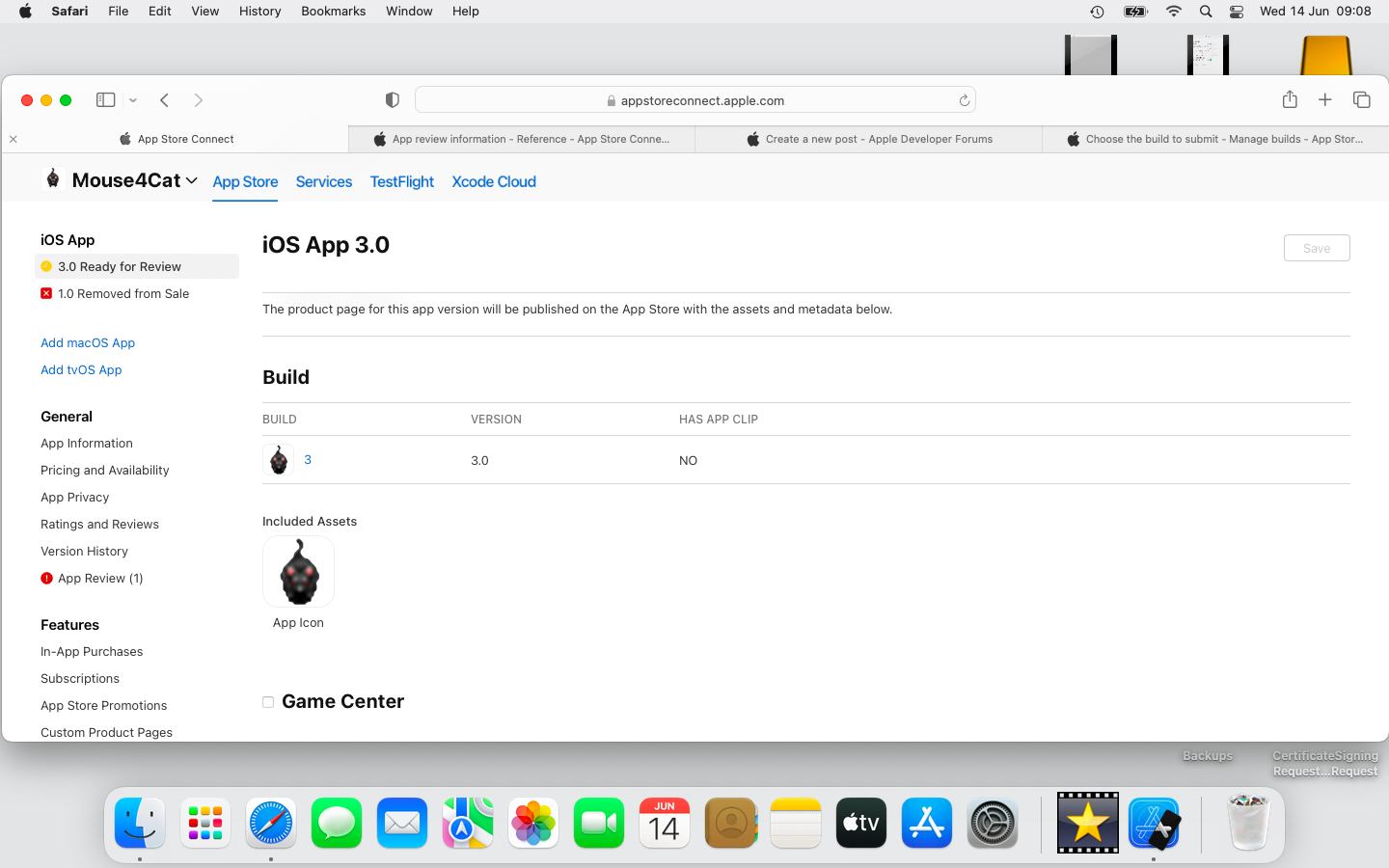
Task: Open Pricing and Availability
Action: 105,470
